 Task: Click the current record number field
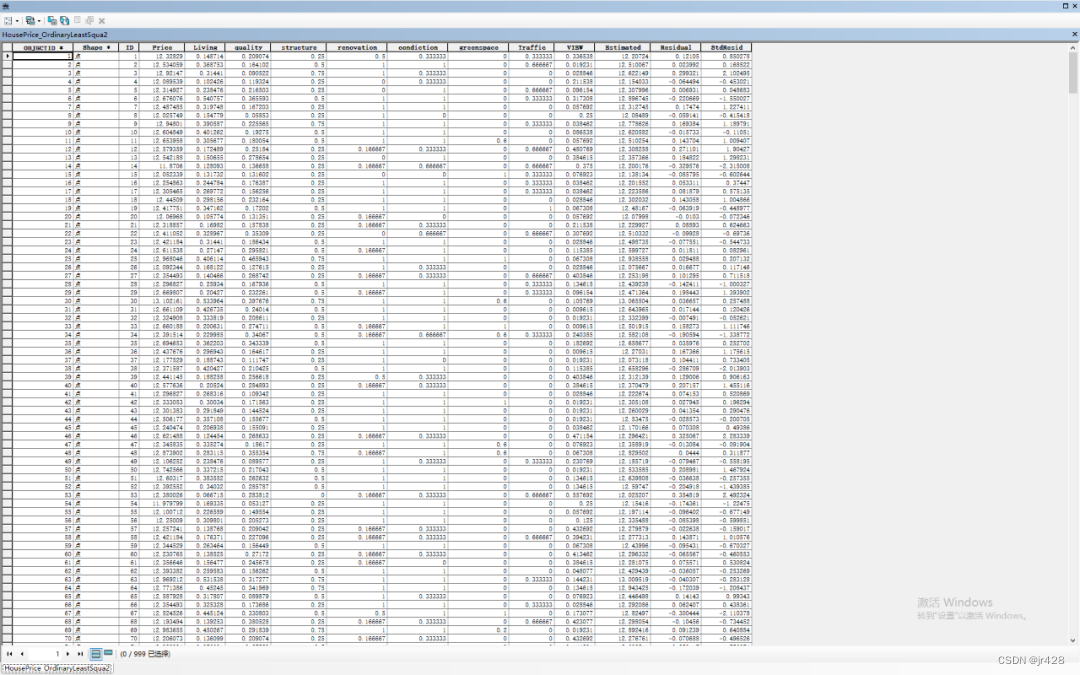tap(45, 654)
